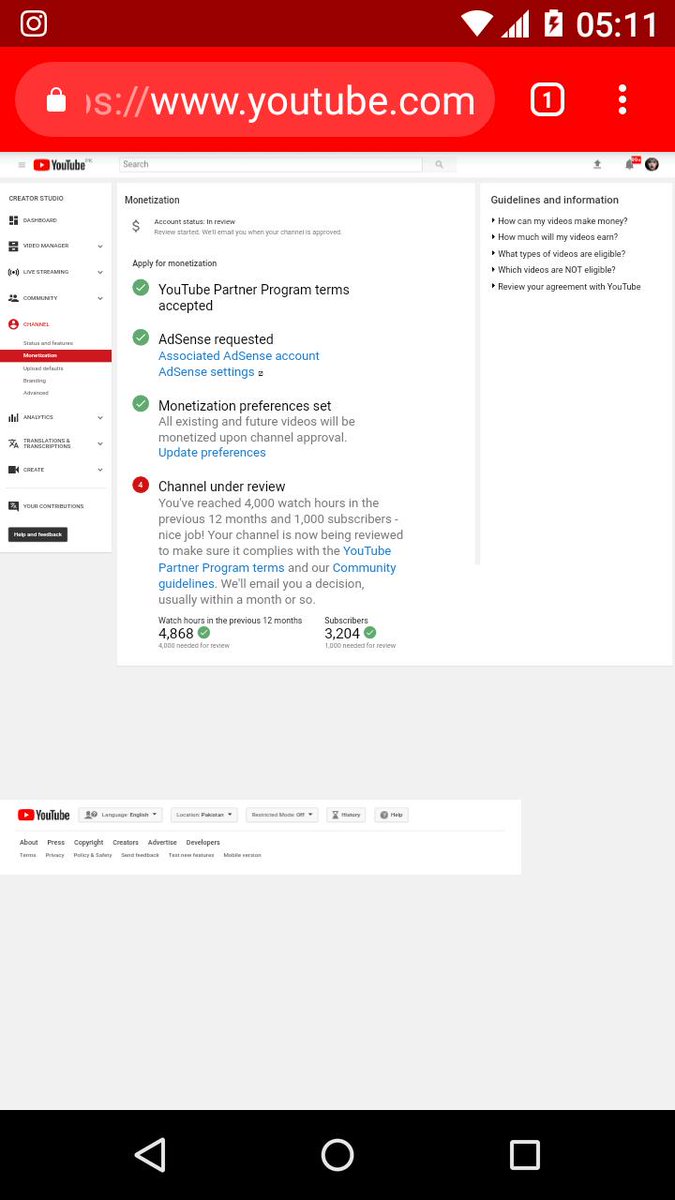Expand 'How can my videos make money?'
This screenshot has height=1200, width=675.
[x=559, y=221]
